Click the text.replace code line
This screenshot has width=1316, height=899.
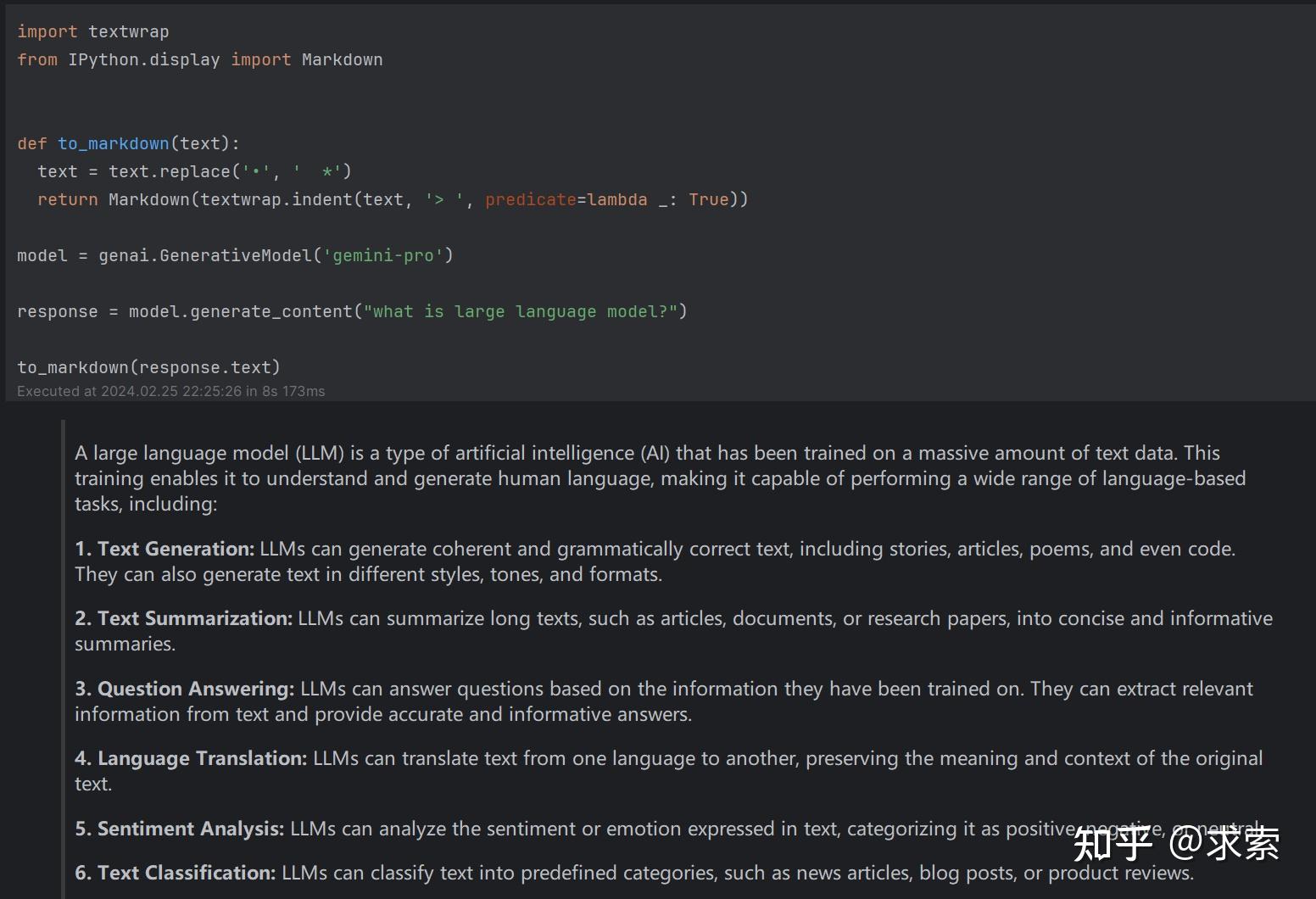click(194, 171)
